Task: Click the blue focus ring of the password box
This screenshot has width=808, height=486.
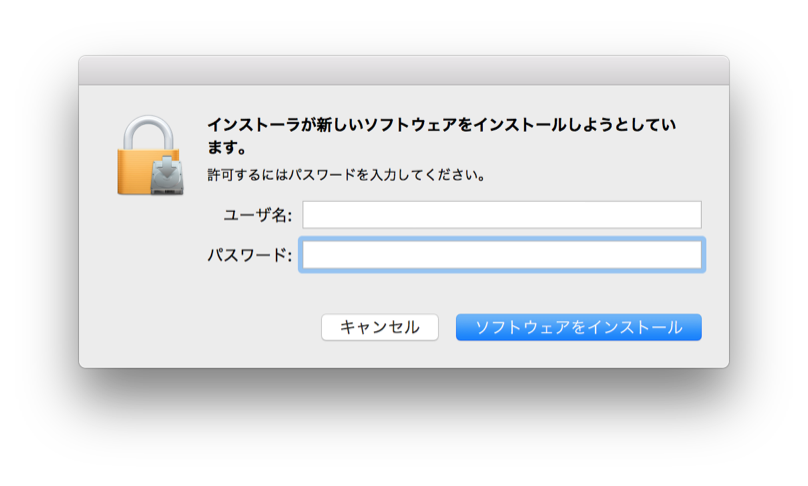Action: [x=501, y=239]
